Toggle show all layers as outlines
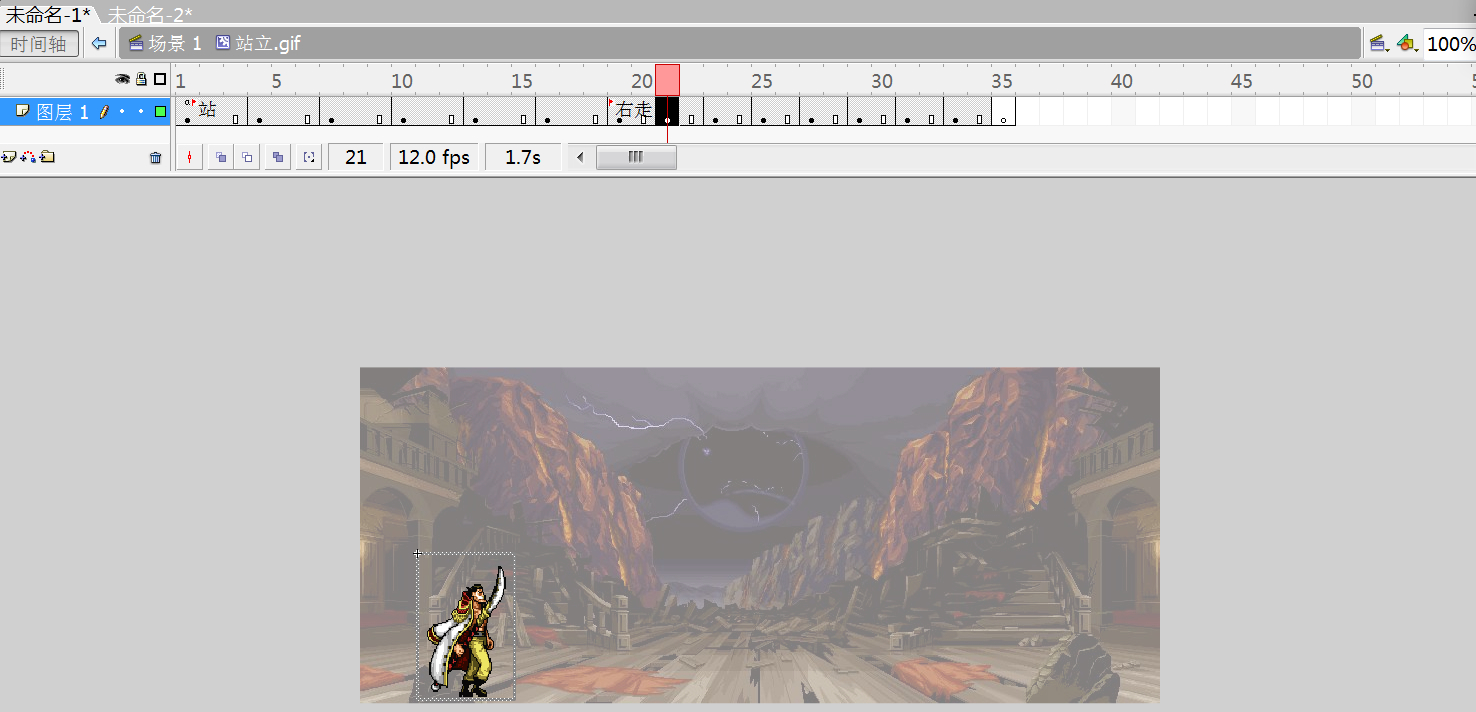Viewport: 1476px width, 712px height. pos(160,79)
